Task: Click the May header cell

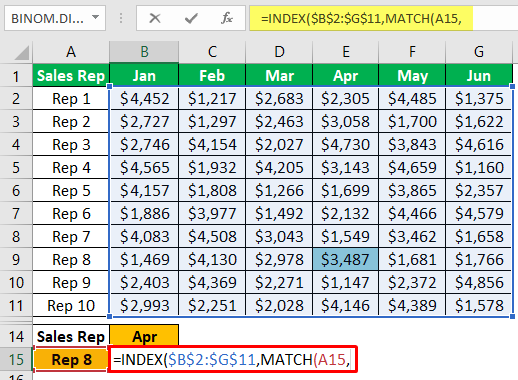Action: coord(412,76)
